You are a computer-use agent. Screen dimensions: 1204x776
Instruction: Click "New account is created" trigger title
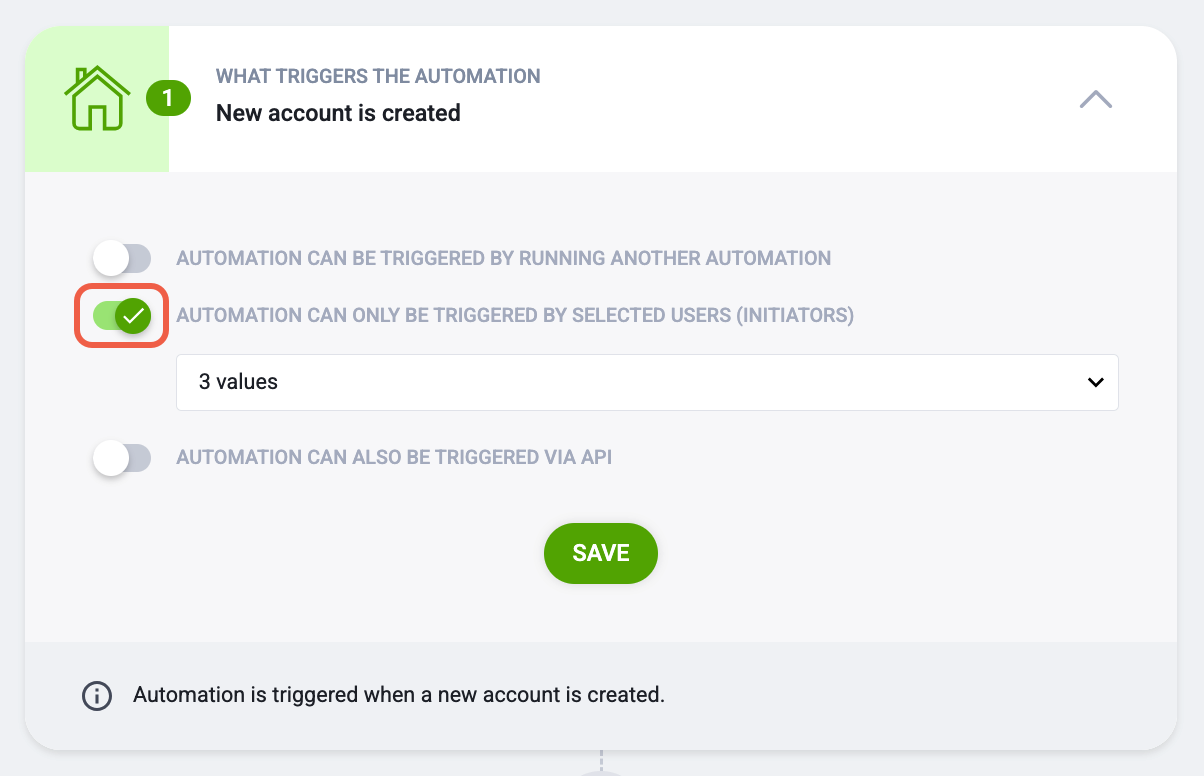pyautogui.click(x=338, y=113)
